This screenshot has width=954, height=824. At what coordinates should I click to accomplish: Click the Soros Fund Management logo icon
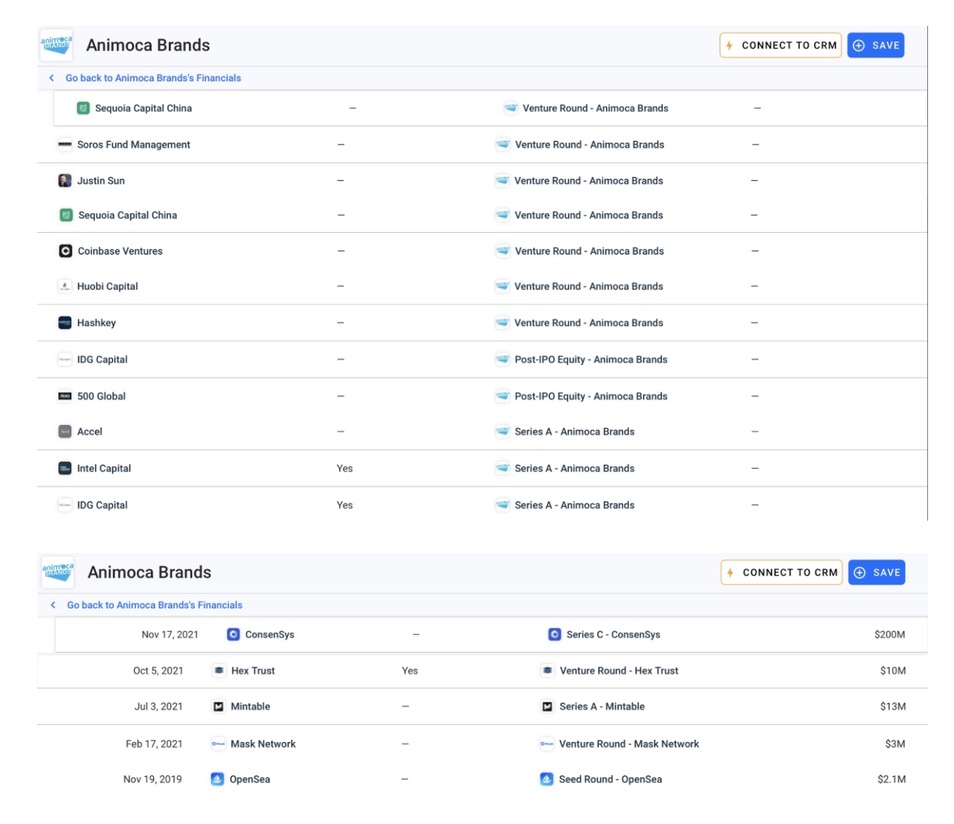[65, 145]
